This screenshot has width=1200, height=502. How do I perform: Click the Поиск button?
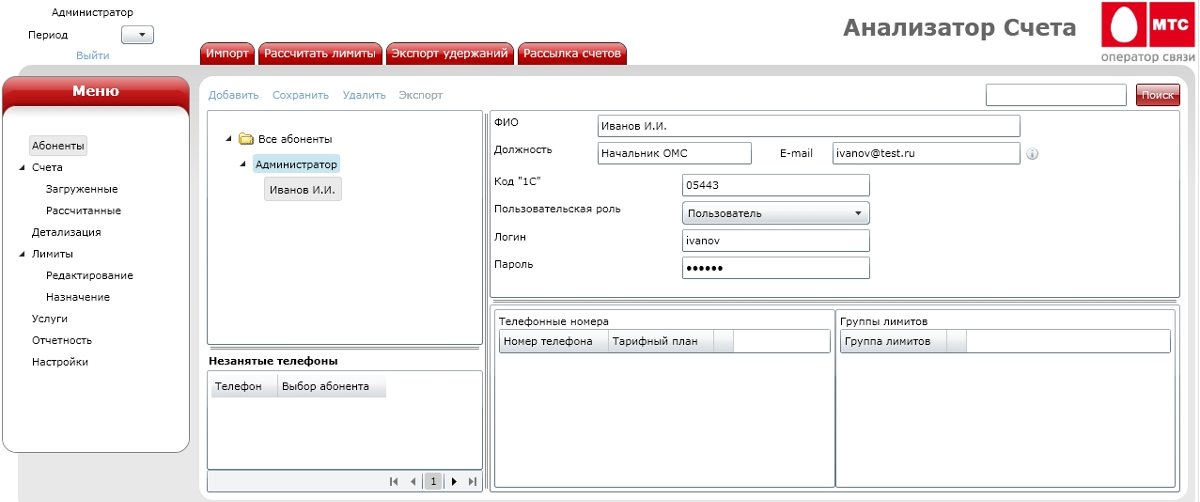[1158, 95]
